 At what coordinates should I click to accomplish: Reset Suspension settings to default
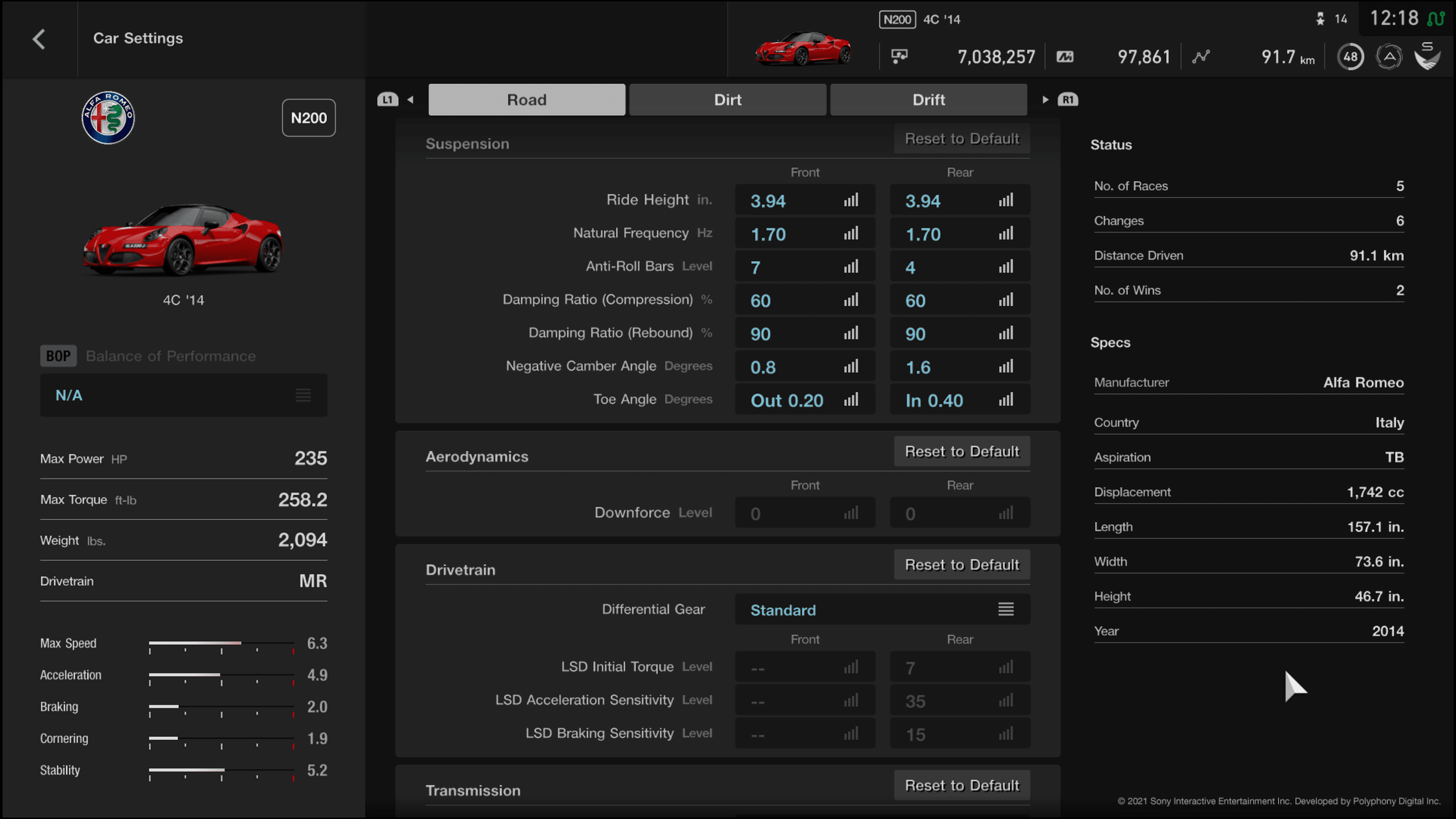pos(962,138)
